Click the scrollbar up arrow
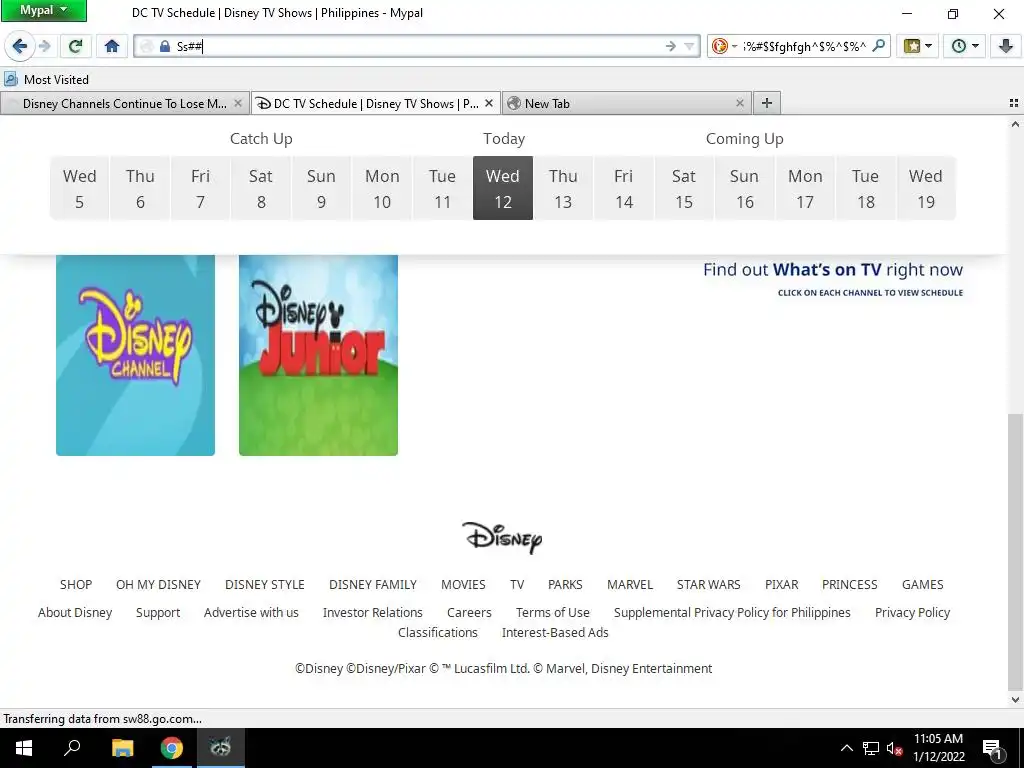The image size is (1024, 768). pyautogui.click(x=1015, y=124)
